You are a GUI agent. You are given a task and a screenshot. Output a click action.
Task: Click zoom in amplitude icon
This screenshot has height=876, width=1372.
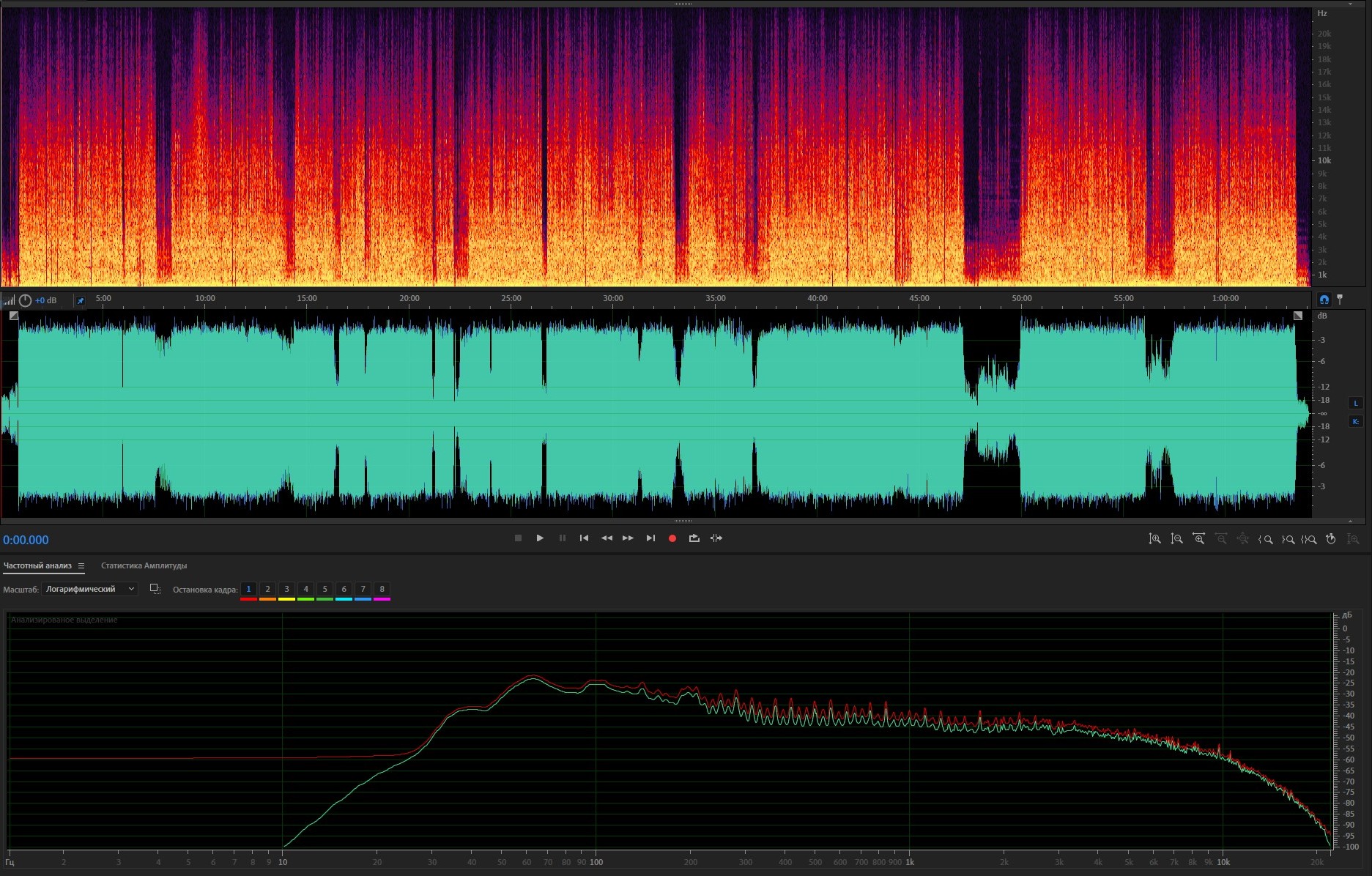click(1154, 539)
